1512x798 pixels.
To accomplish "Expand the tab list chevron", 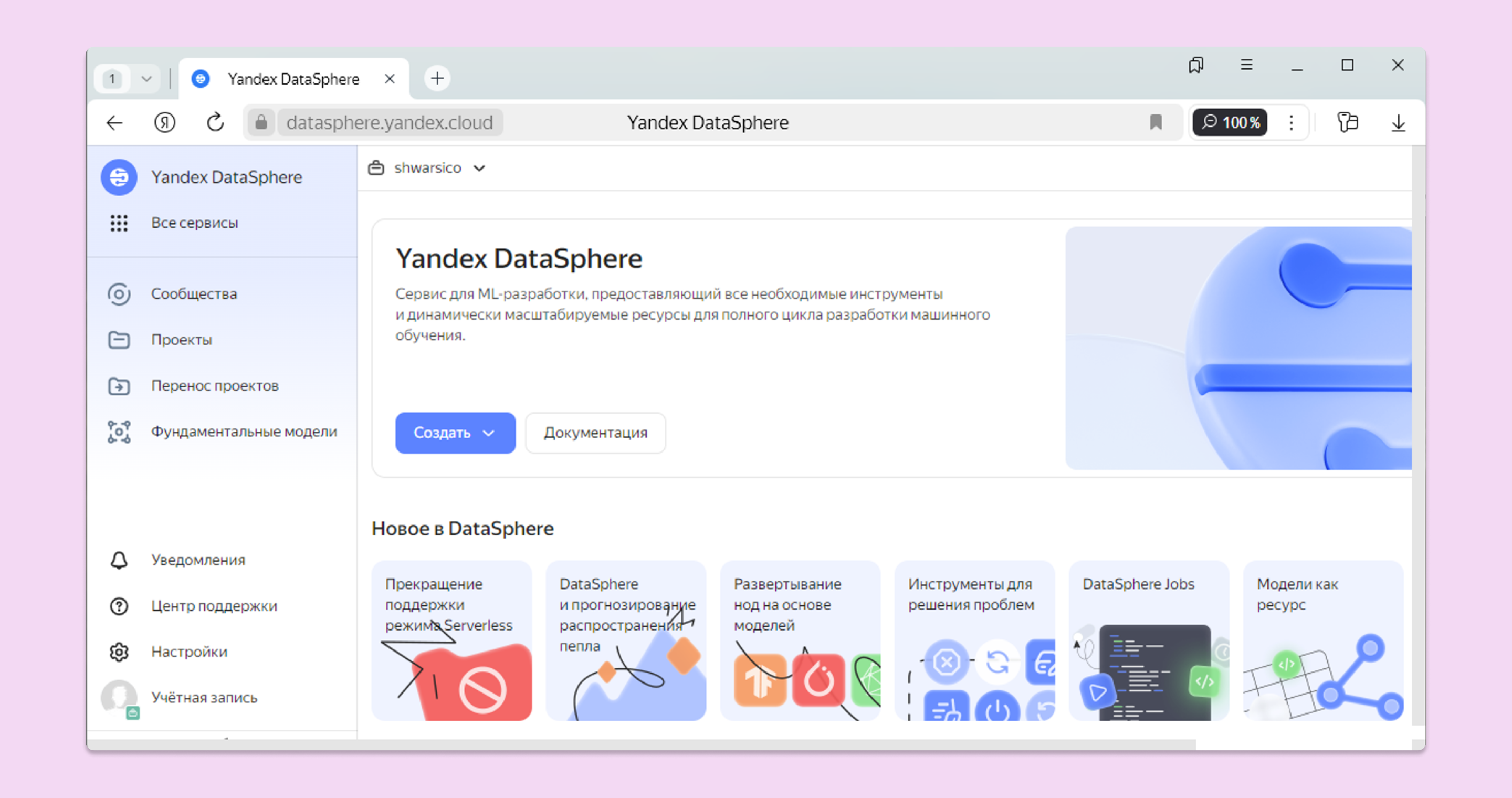I will click(147, 79).
